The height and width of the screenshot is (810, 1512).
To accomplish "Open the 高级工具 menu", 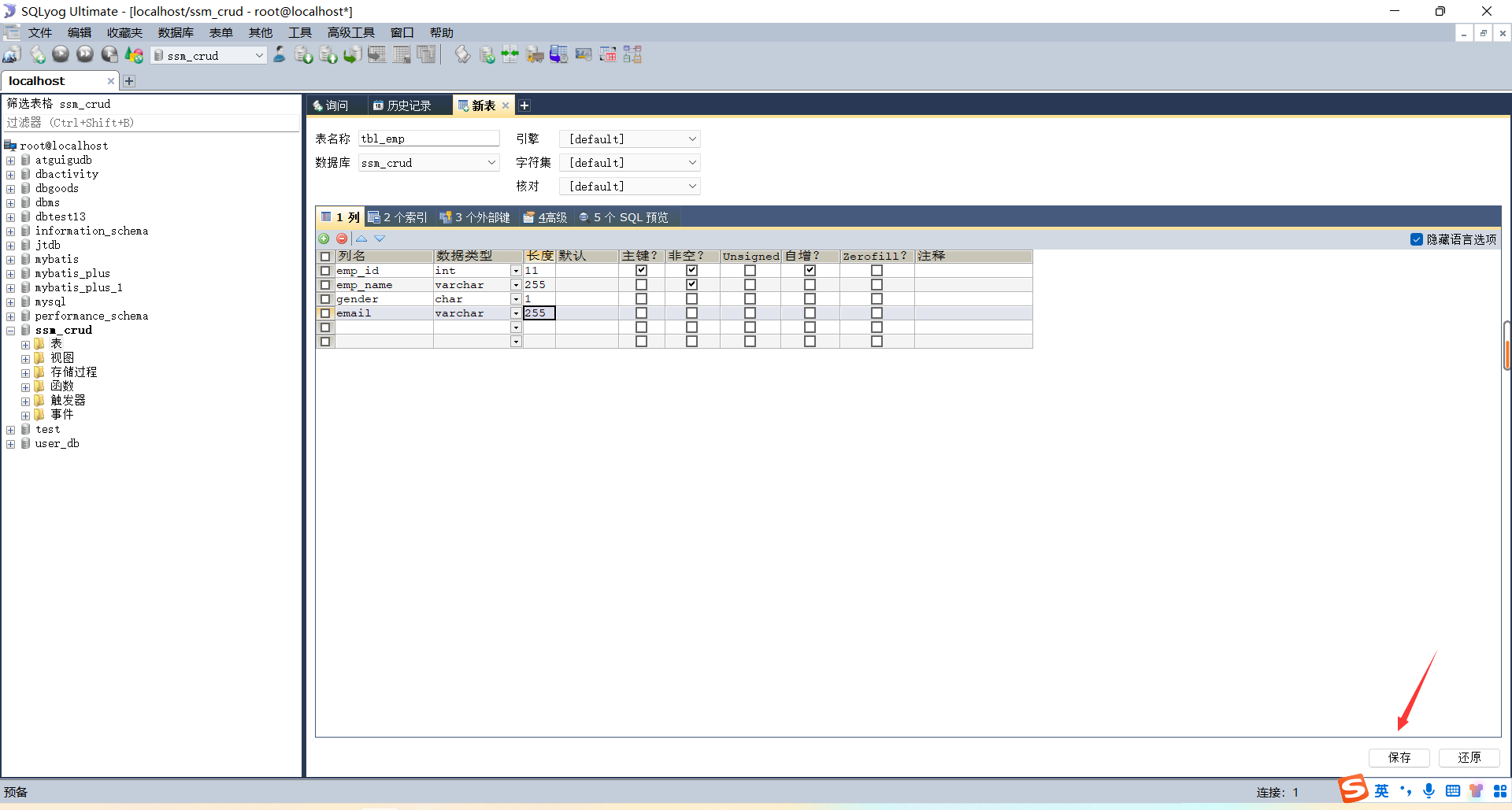I will coord(351,32).
